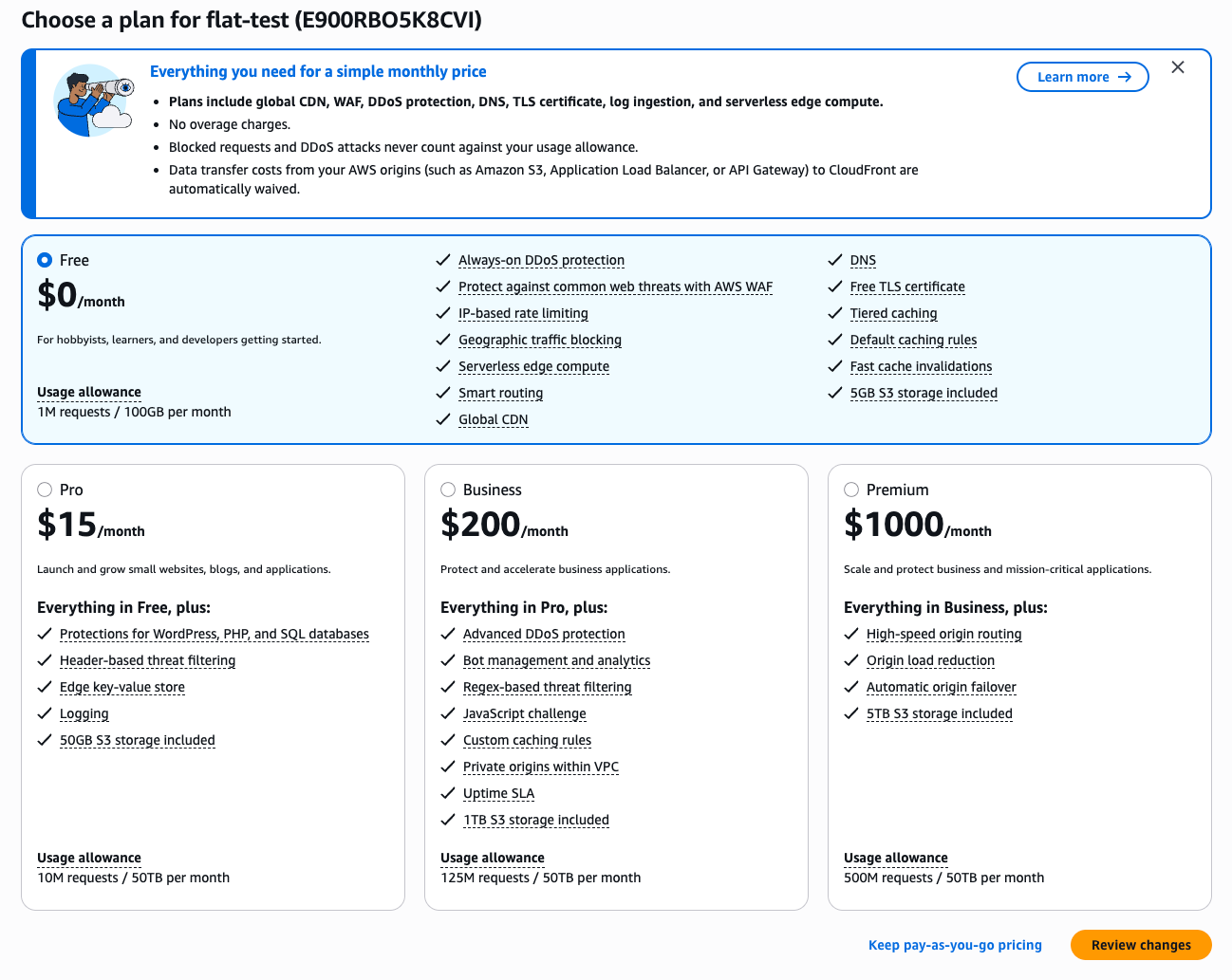1232x980 pixels.
Task: Show Bot management and analytics info
Action: [556, 660]
